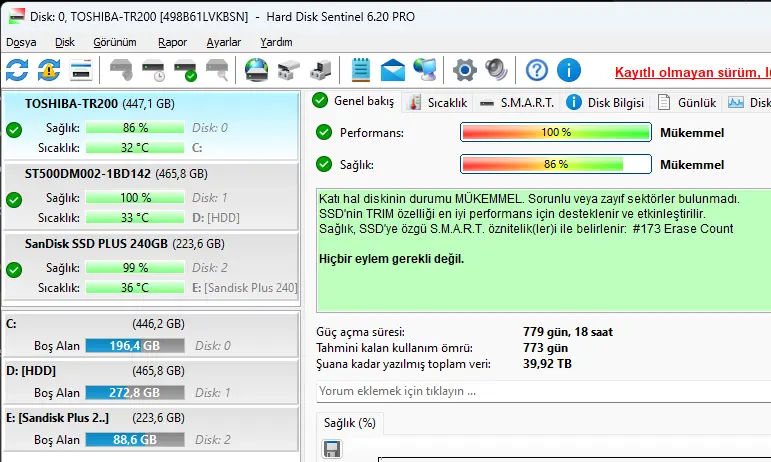This screenshot has height=462, width=771.
Task: Click the Hiçbir eylem gerekli değil text
Action: (x=391, y=259)
